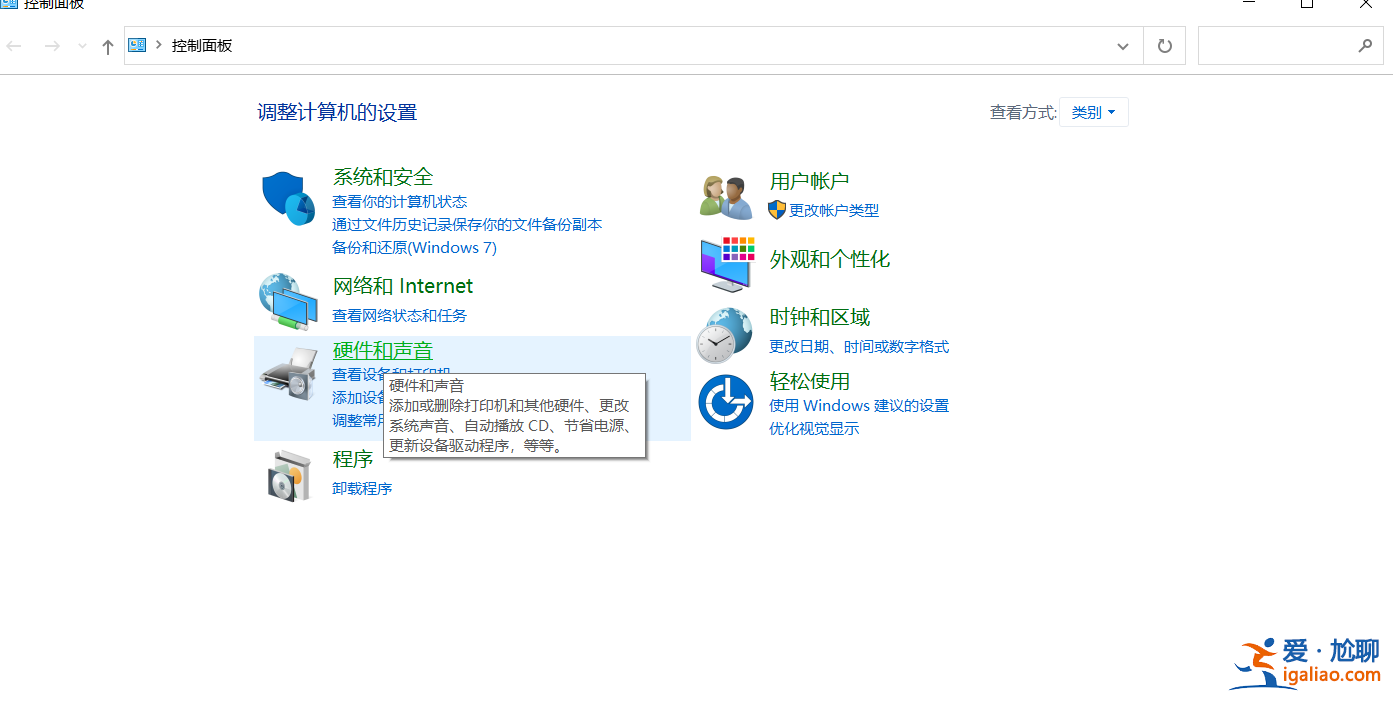Open 轻松使用 via its circular icon

725,401
